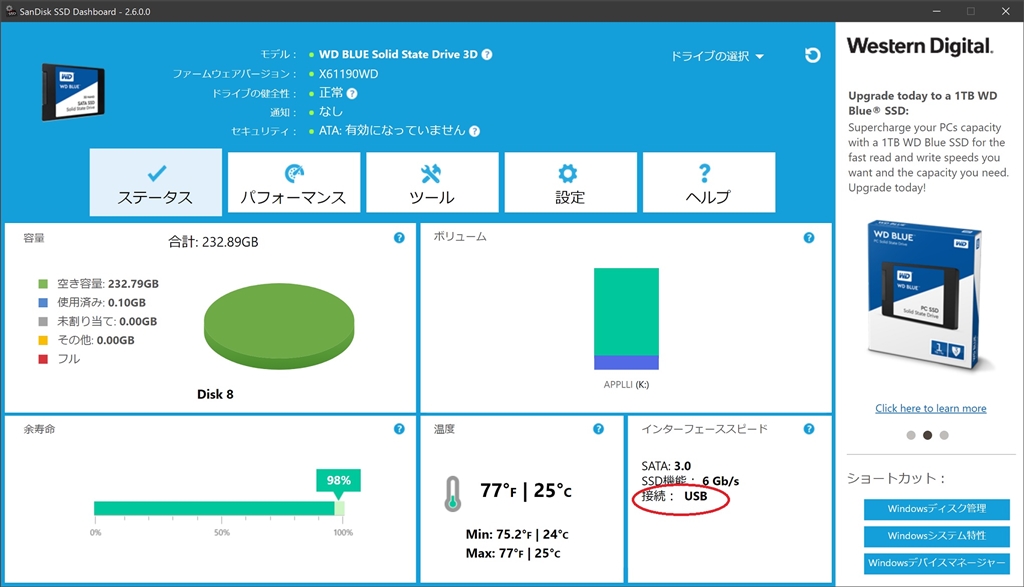Click the green 空き容量 legend swatch
1024x587 pixels.
(43, 284)
